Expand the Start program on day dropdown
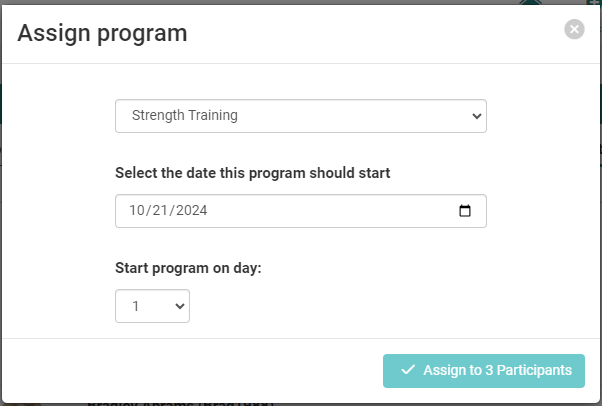The height and width of the screenshot is (406, 602). (x=152, y=306)
